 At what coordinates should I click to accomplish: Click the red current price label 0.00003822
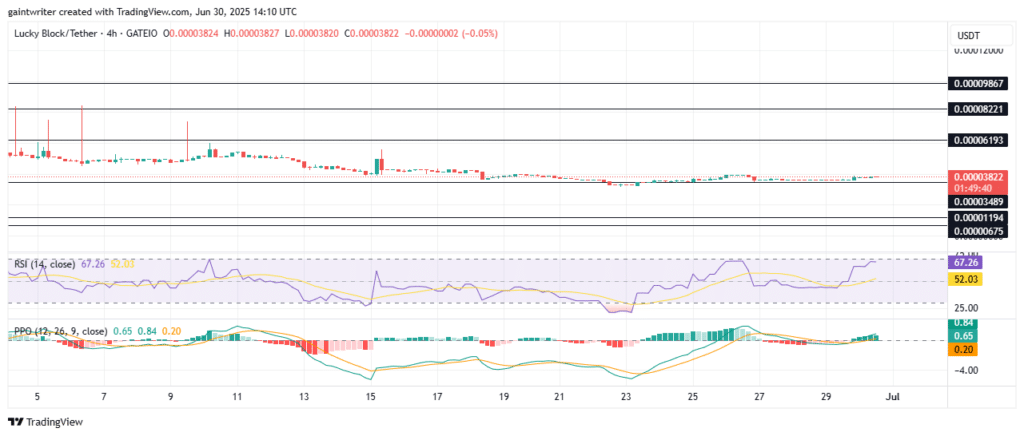[x=976, y=177]
